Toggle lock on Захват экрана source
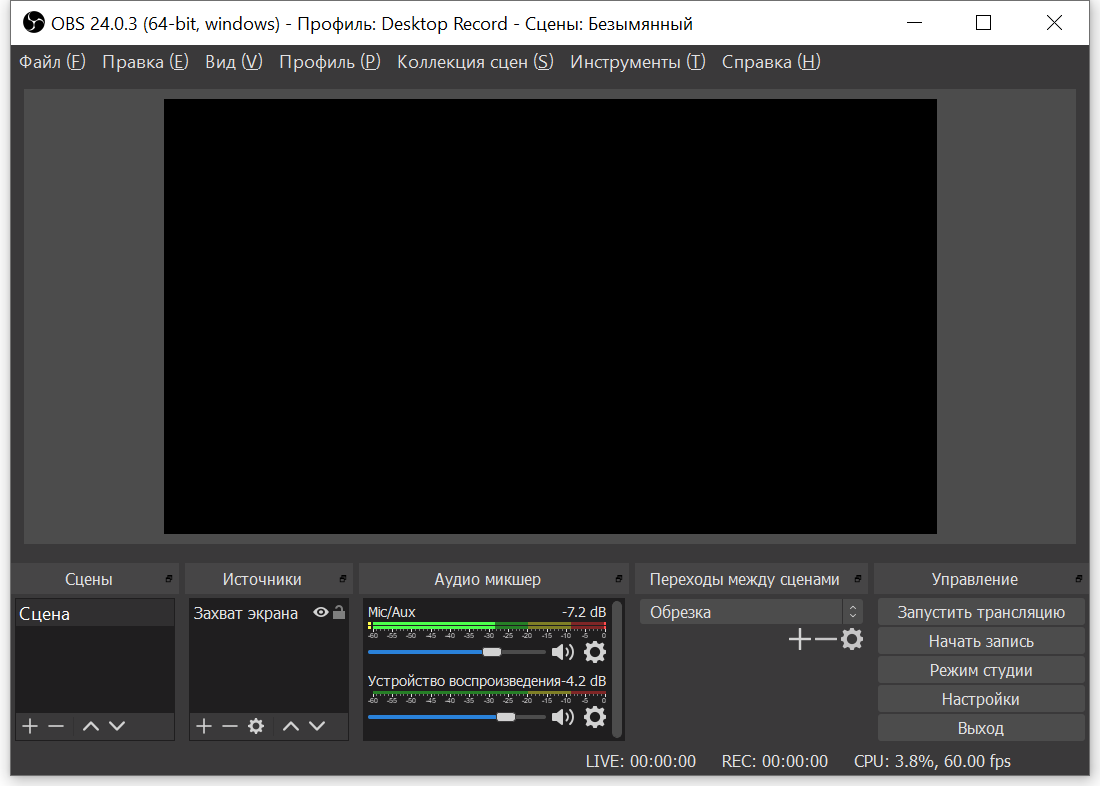The height and width of the screenshot is (786, 1100). (339, 612)
